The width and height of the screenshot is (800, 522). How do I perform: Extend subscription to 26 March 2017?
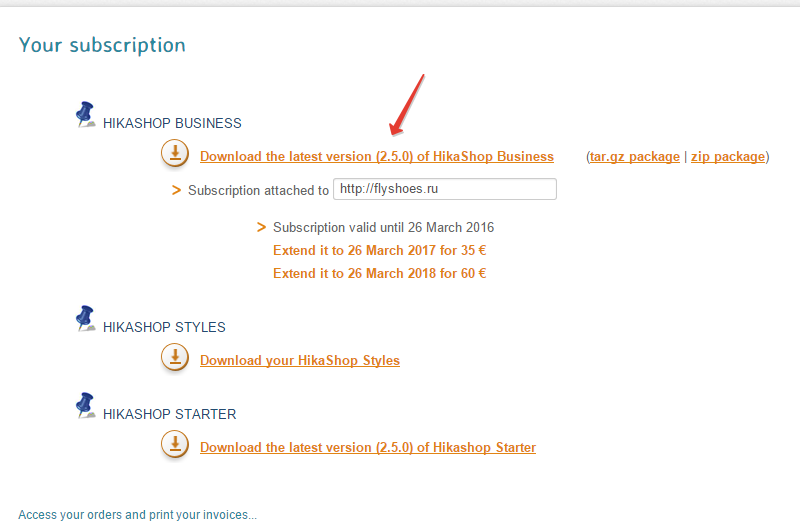point(379,250)
